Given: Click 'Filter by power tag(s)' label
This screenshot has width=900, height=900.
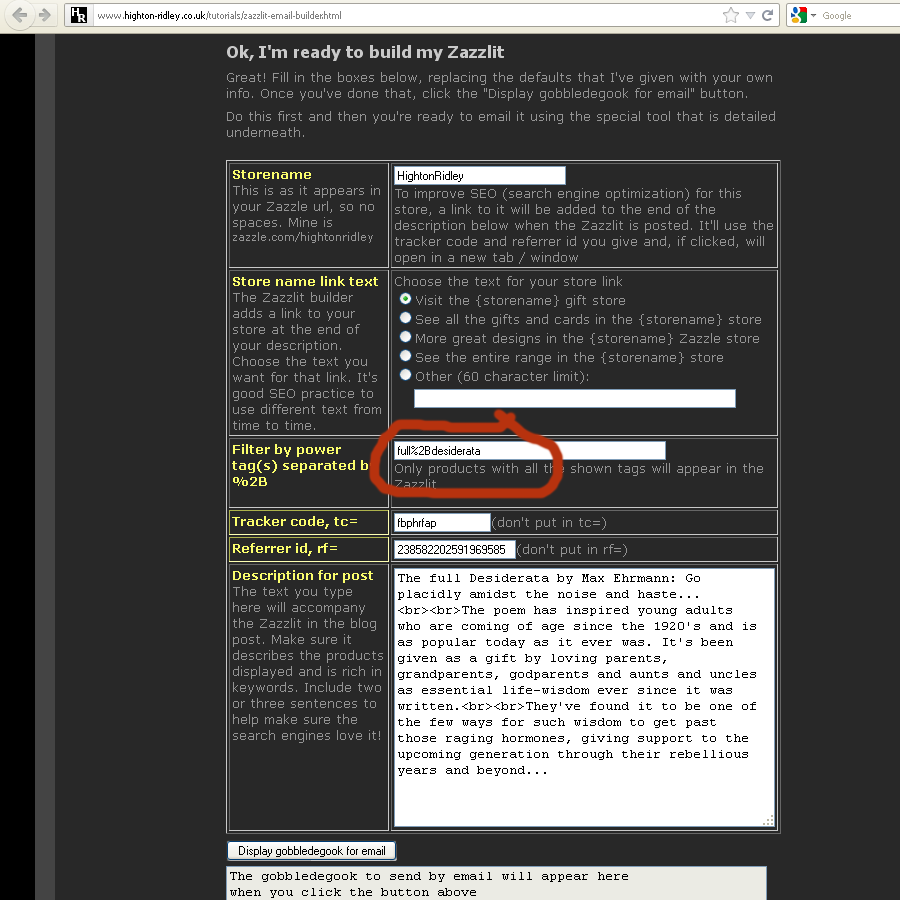Looking at the screenshot, I should (300, 465).
